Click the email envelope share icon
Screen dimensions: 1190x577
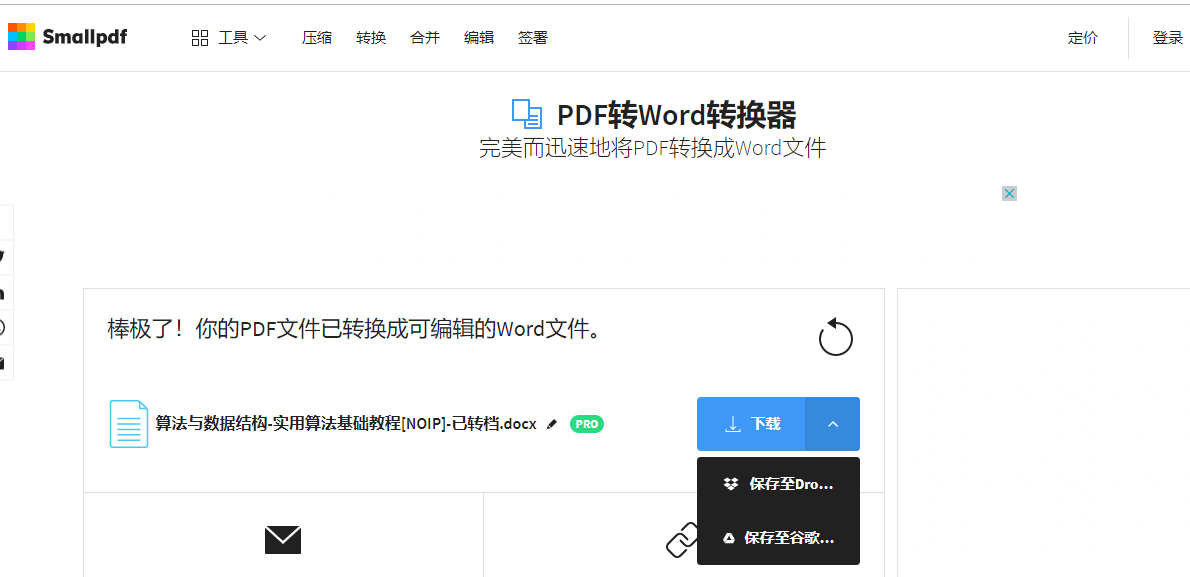pos(283,540)
